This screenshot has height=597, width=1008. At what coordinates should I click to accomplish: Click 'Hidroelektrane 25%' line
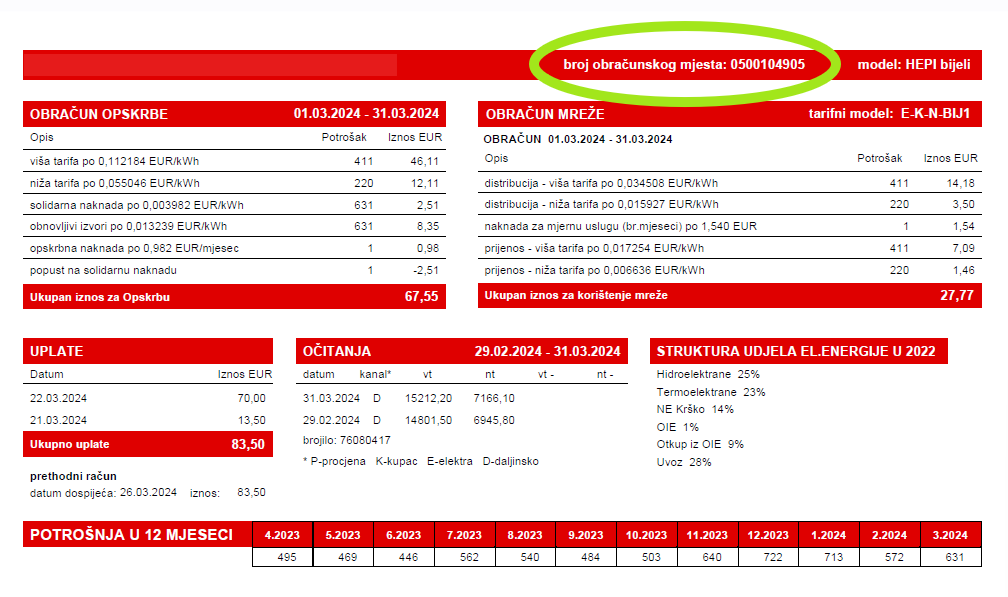coord(708,374)
